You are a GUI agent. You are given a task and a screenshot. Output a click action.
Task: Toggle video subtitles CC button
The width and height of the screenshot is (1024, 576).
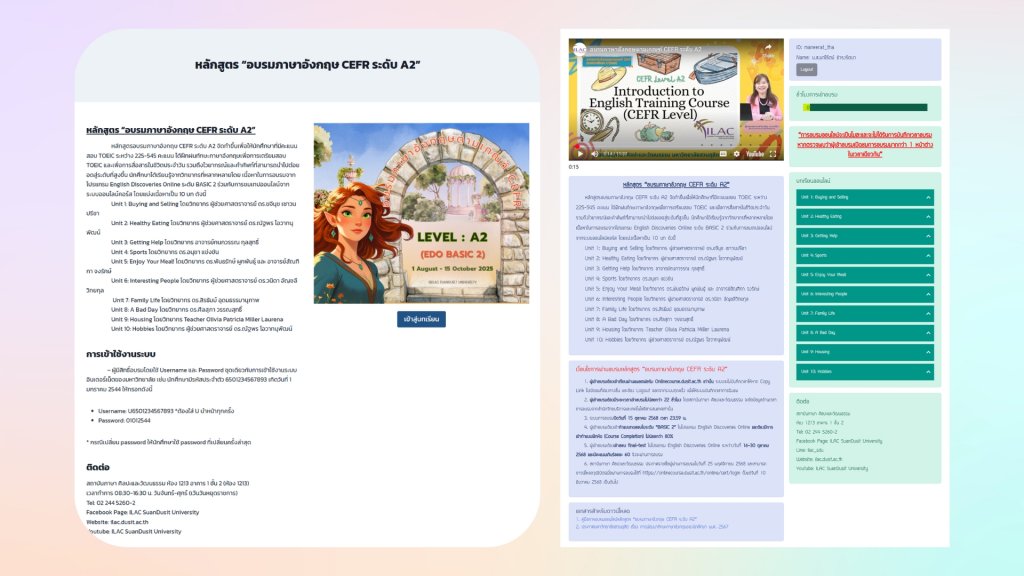point(724,154)
